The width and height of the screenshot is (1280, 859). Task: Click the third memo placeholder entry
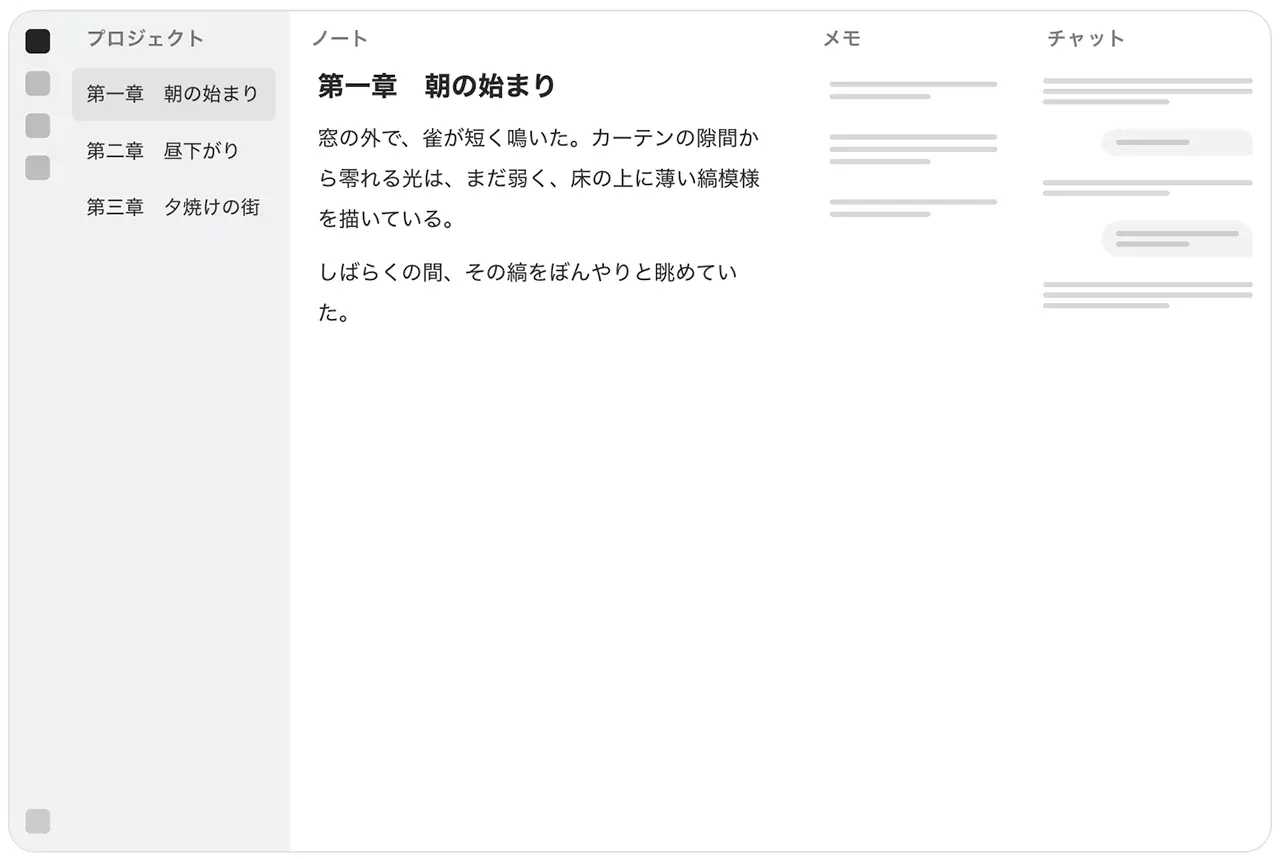[x=913, y=207]
